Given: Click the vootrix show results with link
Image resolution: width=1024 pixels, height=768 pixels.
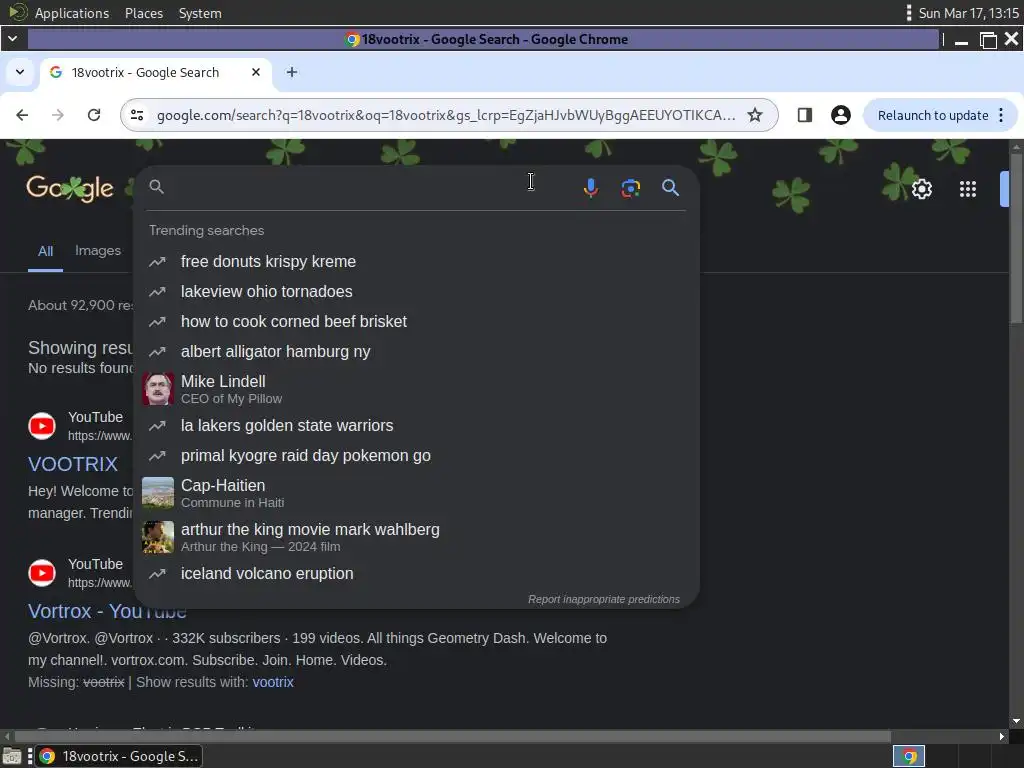Looking at the screenshot, I should point(273,682).
